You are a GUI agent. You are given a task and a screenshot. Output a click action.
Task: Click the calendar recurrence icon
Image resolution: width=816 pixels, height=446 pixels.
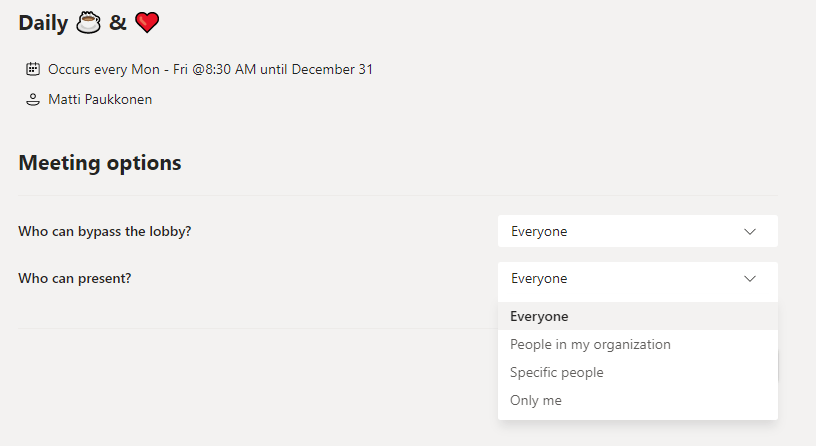(32, 69)
